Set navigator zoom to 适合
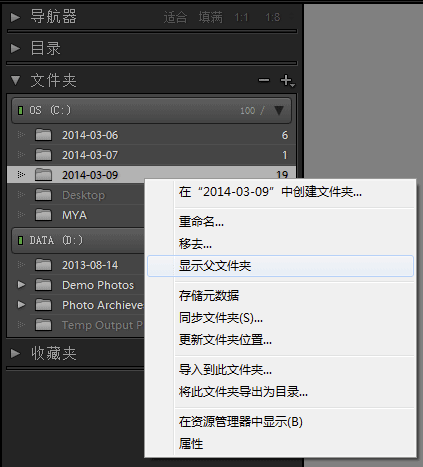The image size is (423, 467). coord(175,17)
